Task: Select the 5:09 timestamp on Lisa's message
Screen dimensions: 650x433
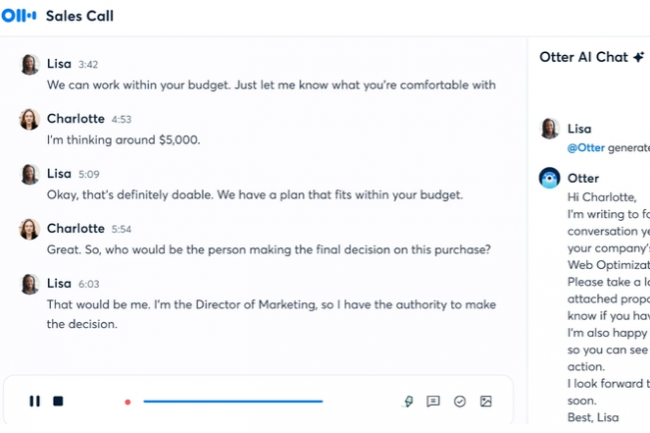Action: (x=88, y=174)
